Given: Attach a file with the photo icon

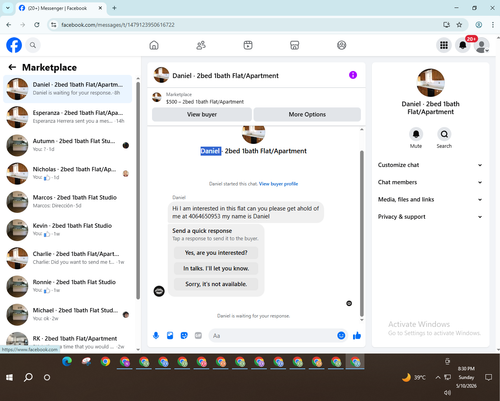Looking at the screenshot, I should point(170,335).
